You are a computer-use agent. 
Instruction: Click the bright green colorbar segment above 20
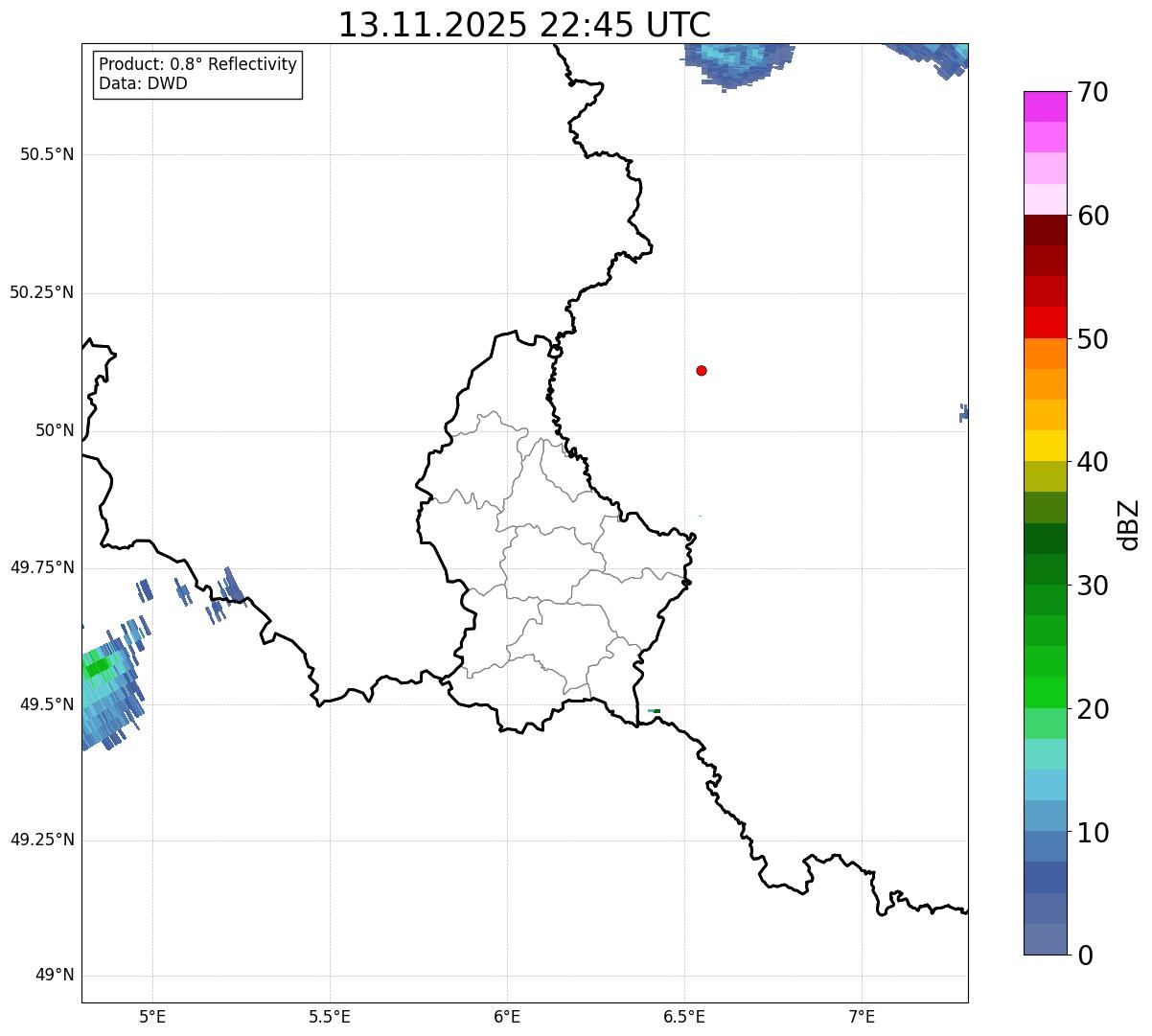click(1045, 692)
